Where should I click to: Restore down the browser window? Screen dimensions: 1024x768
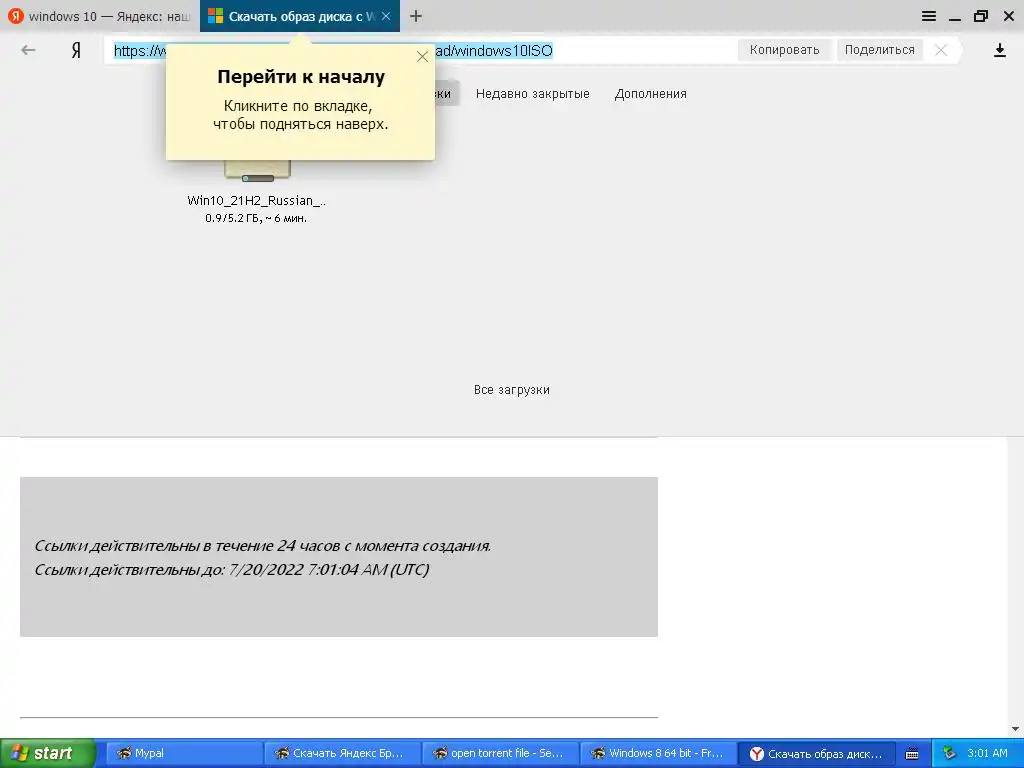pyautogui.click(x=981, y=16)
